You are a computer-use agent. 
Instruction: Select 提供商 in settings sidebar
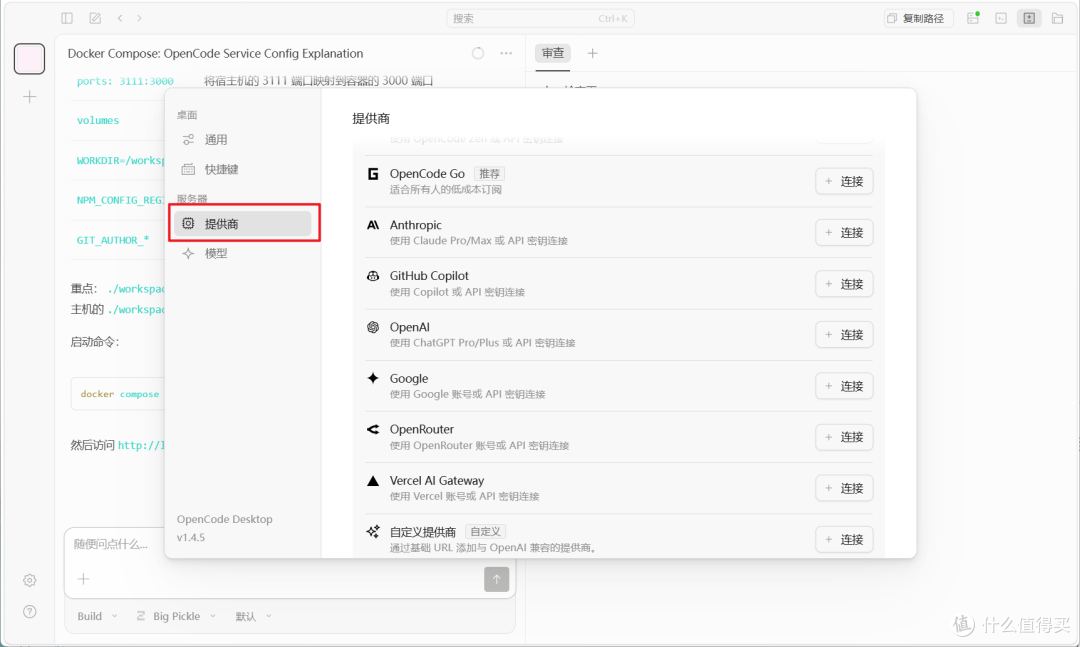[x=242, y=223]
